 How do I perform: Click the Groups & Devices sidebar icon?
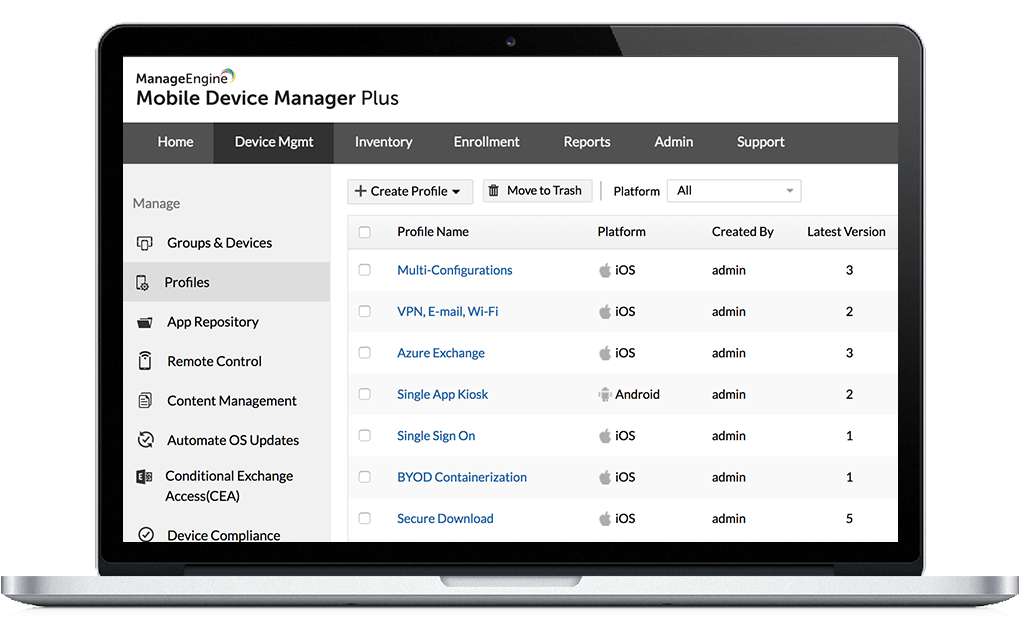[x=144, y=243]
